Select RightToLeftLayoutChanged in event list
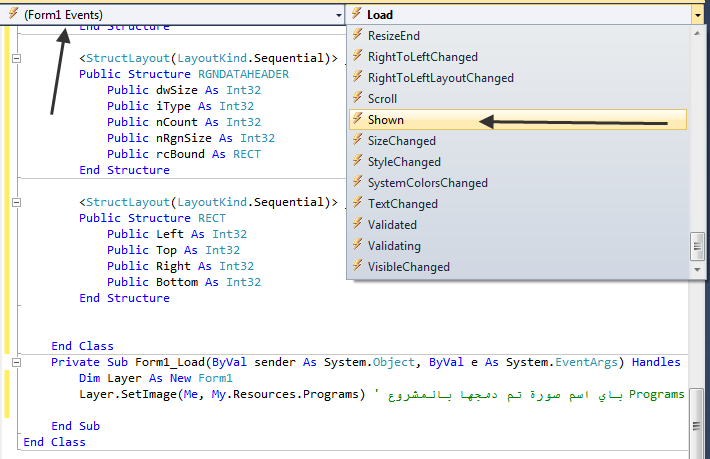Screen dimensions: 710x459 pos(441,78)
